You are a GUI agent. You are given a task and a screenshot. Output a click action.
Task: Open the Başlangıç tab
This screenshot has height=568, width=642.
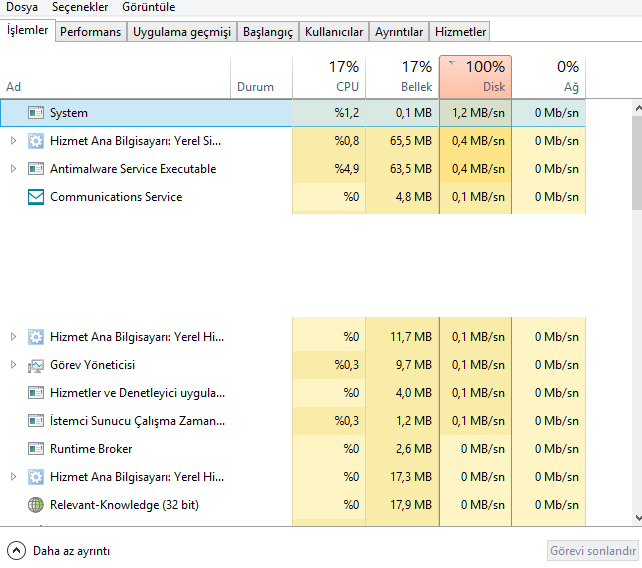(x=268, y=32)
